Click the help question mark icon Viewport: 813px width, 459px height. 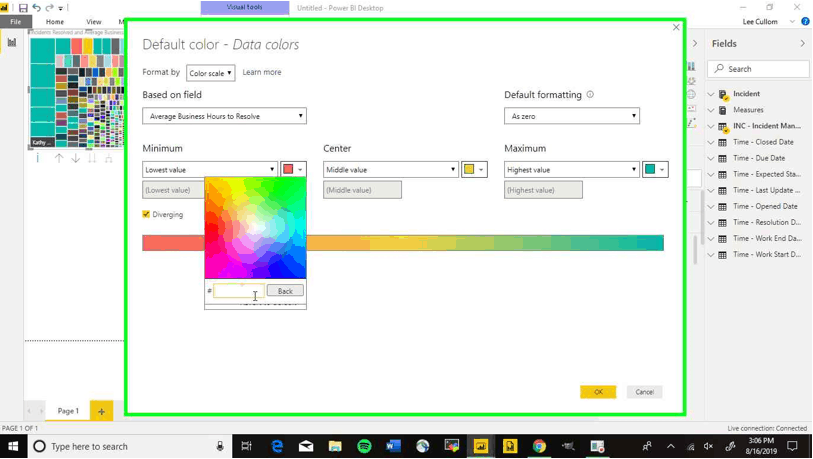click(x=805, y=21)
